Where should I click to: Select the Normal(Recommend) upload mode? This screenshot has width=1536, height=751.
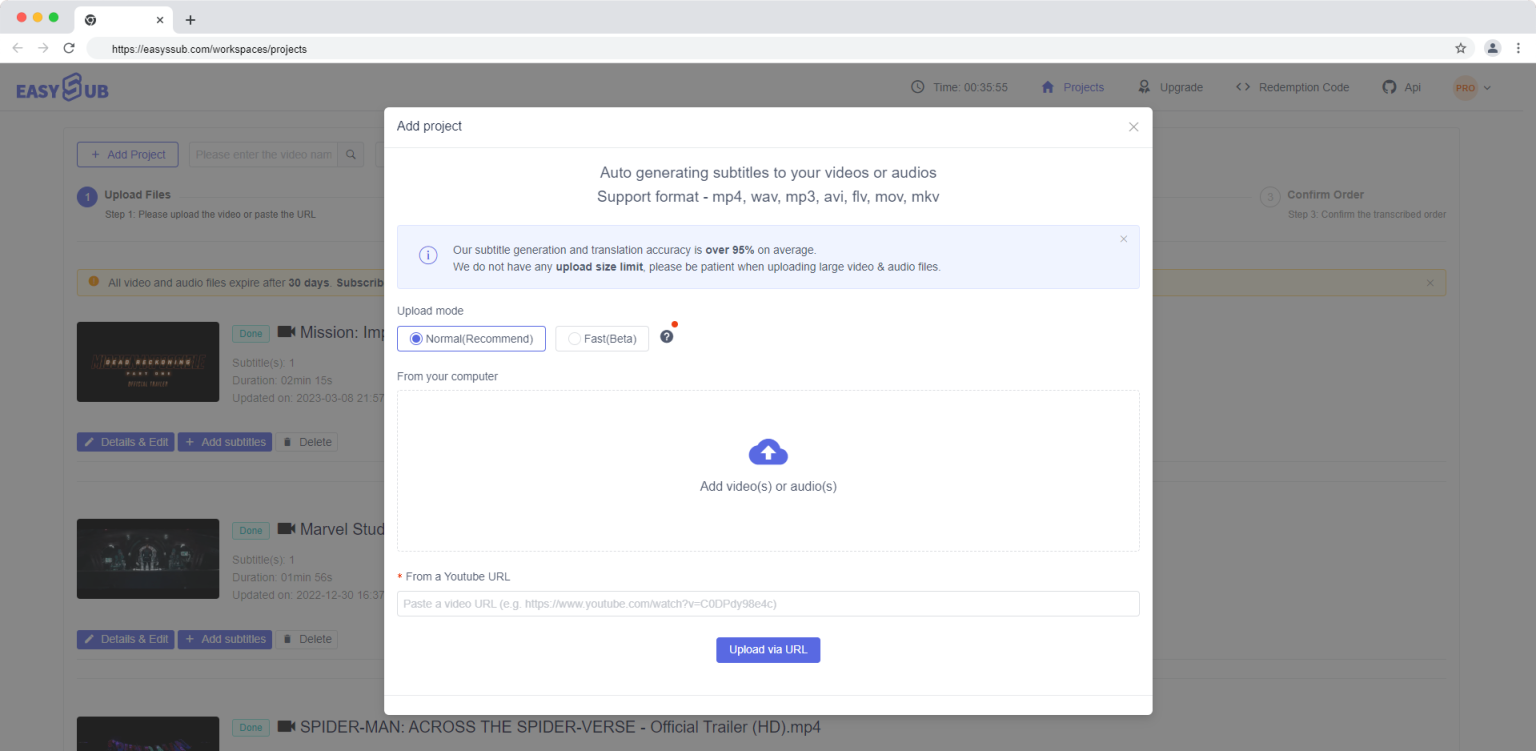click(470, 338)
